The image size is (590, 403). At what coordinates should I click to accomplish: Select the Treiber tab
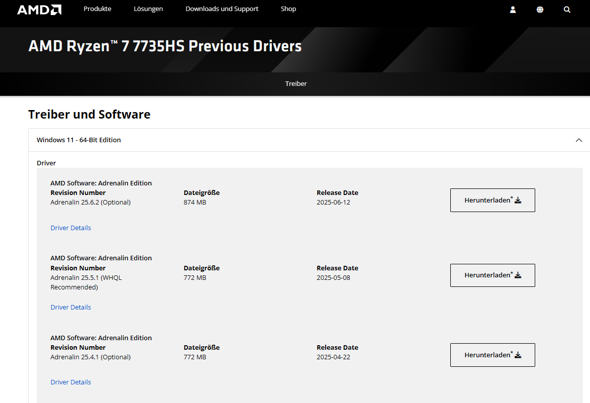click(296, 84)
